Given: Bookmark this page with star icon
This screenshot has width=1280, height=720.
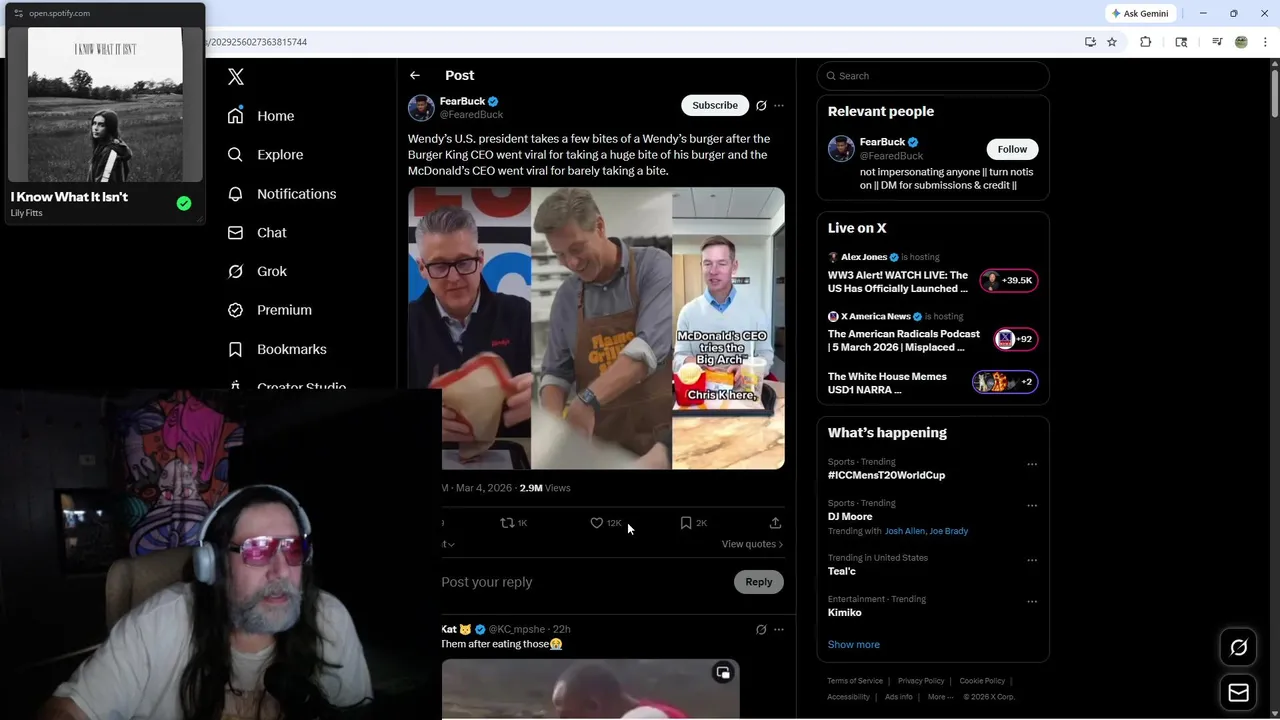Looking at the screenshot, I should click(1112, 42).
